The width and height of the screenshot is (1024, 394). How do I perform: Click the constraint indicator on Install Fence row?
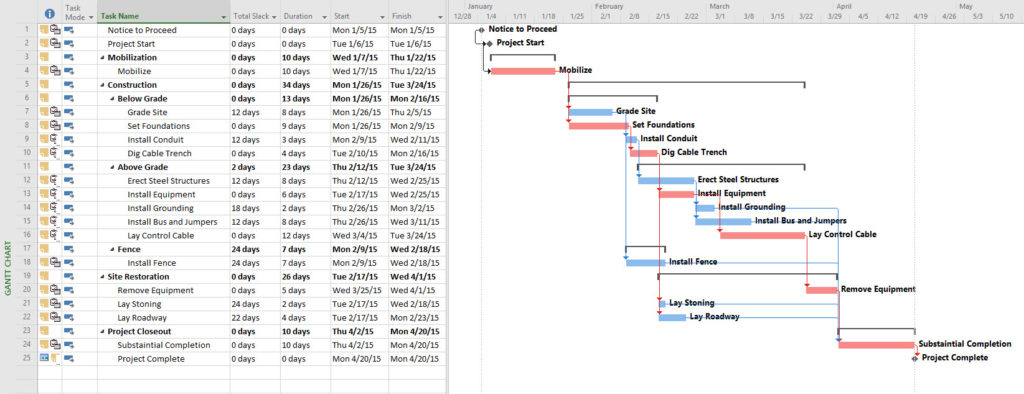point(55,263)
